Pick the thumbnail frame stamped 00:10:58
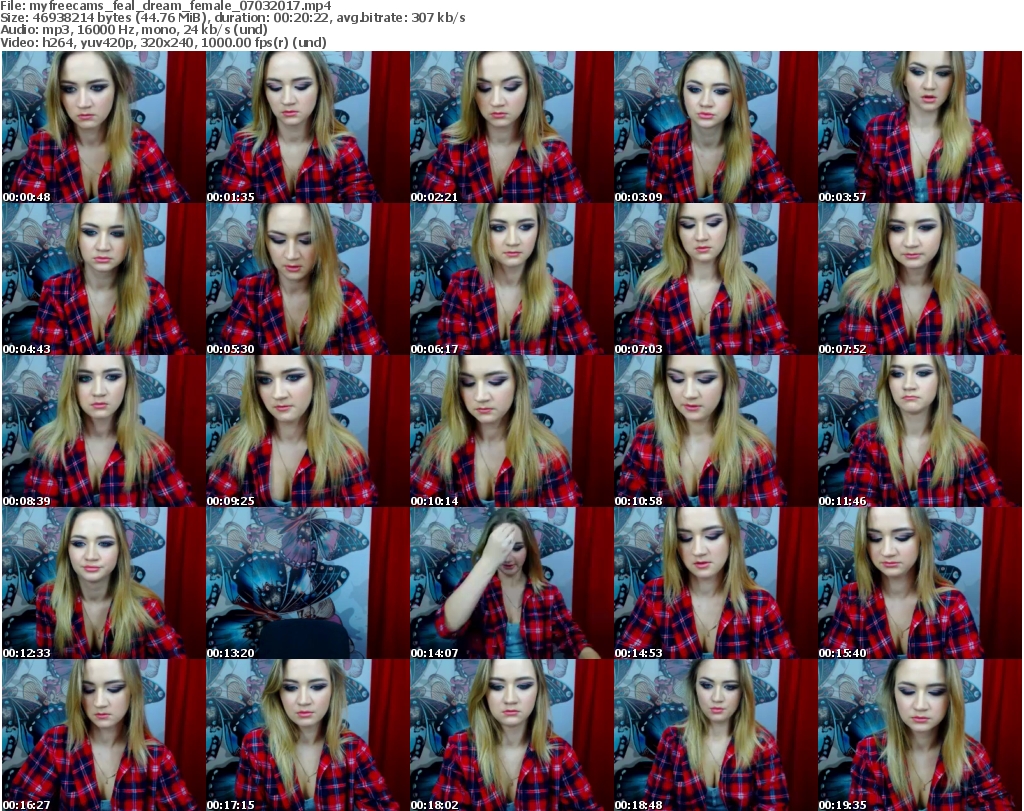The image size is (1024, 811). coord(716,431)
